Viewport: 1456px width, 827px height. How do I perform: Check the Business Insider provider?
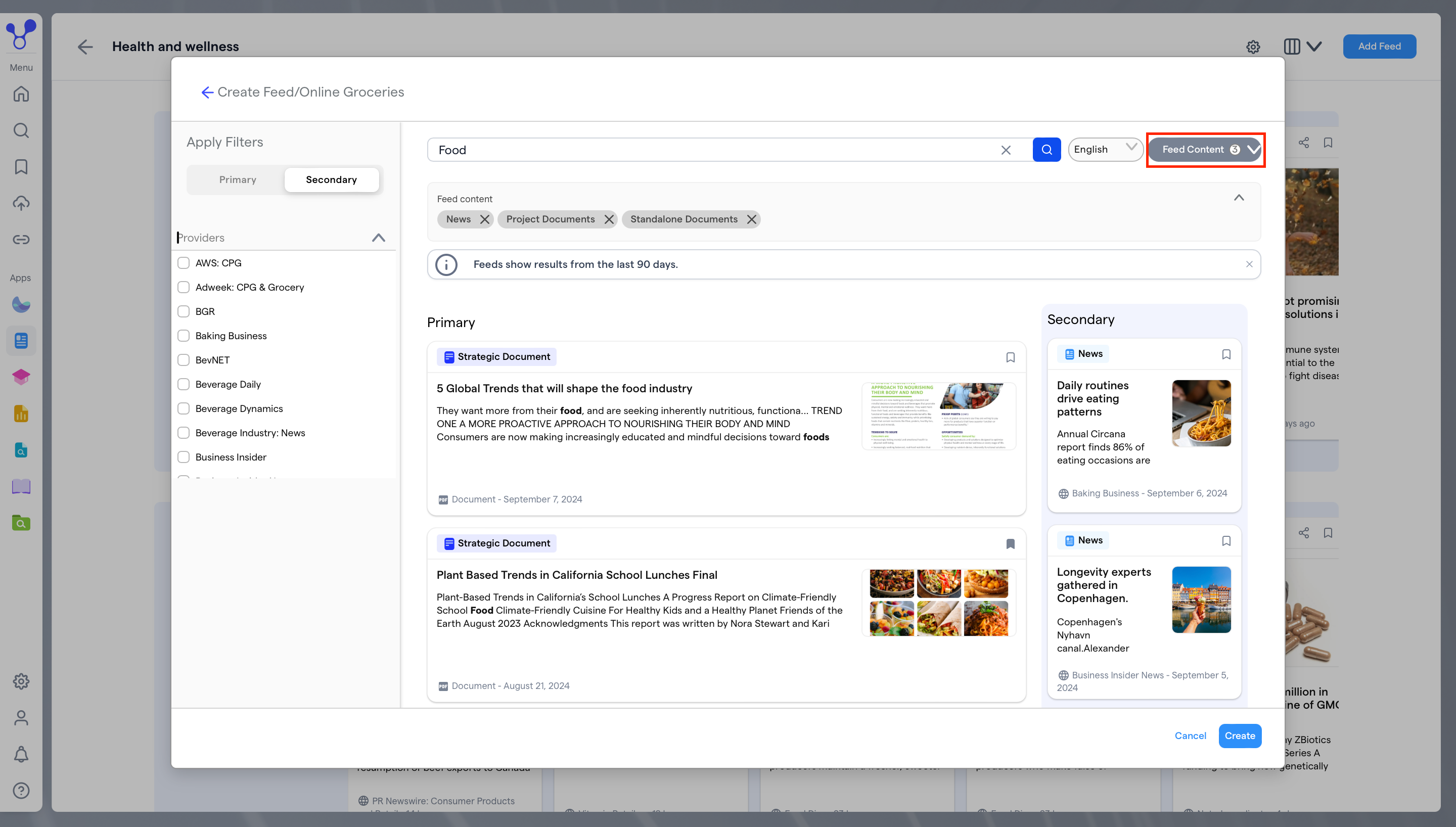(x=184, y=457)
